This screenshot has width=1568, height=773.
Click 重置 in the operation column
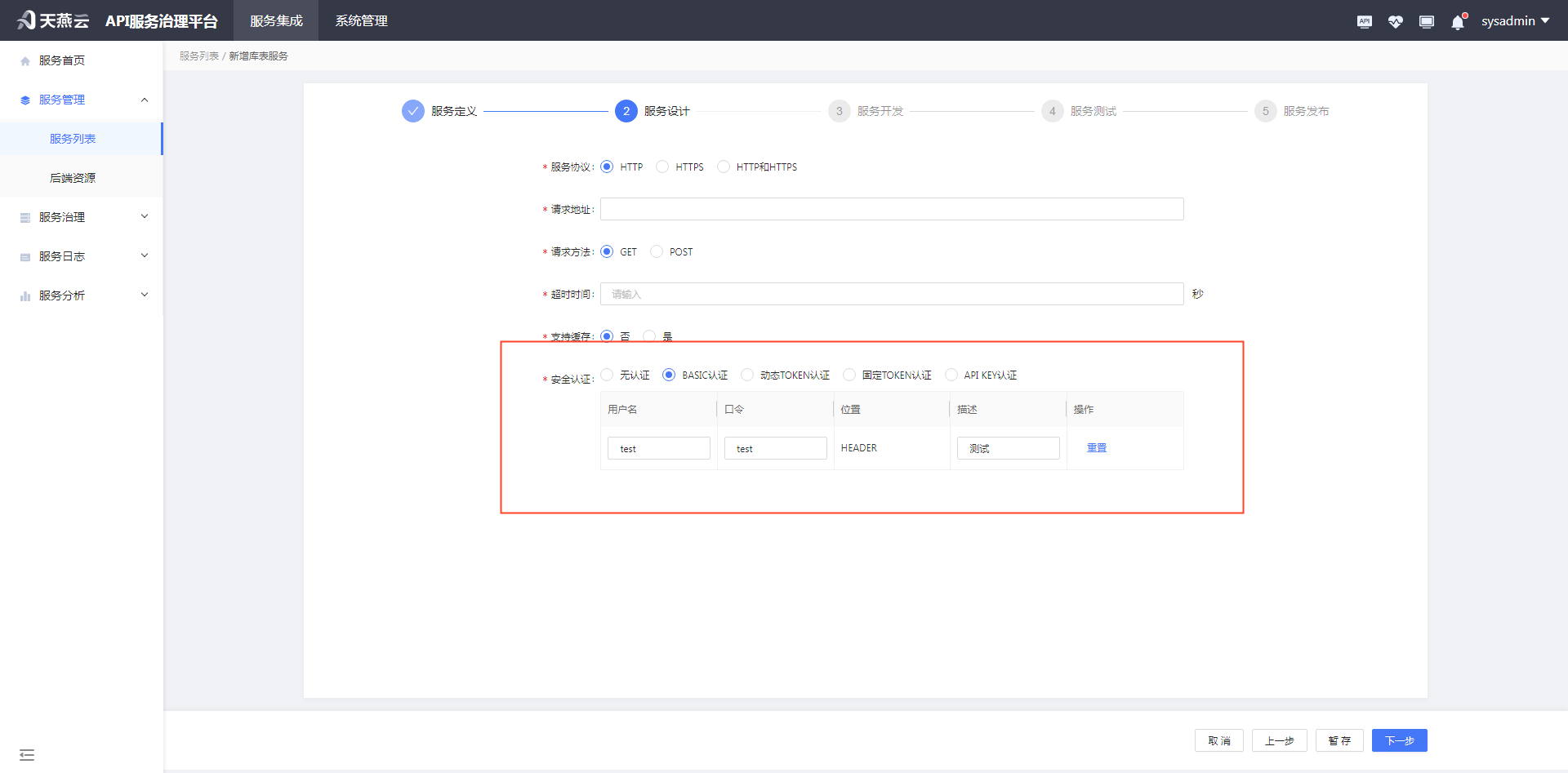tap(1096, 448)
